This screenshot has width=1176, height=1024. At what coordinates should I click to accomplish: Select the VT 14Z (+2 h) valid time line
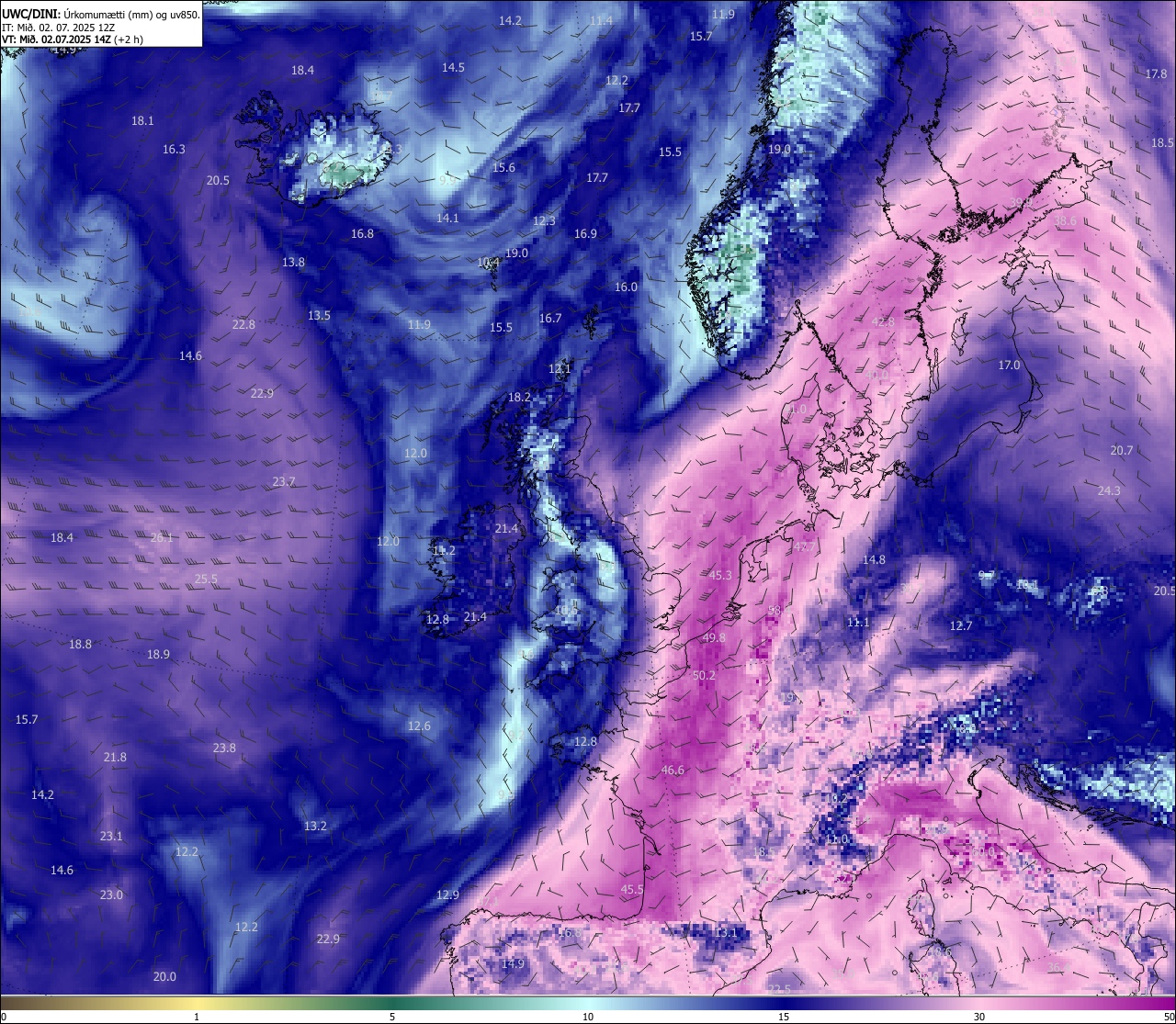(x=72, y=39)
